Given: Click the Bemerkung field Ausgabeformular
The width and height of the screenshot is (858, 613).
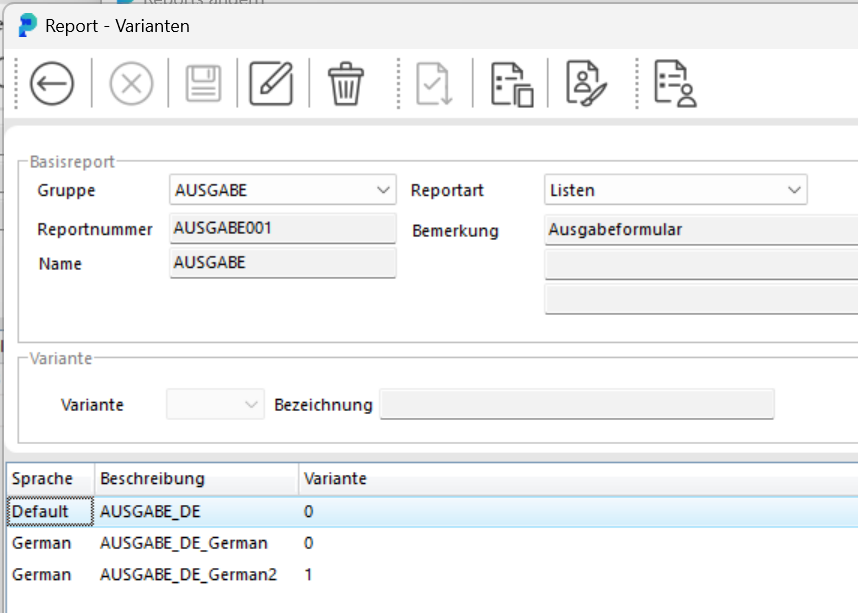Looking at the screenshot, I should (702, 230).
